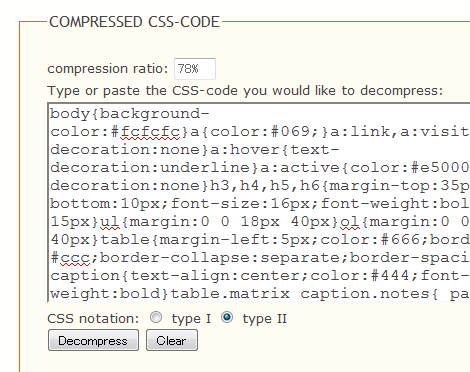Click the 'compression ratio:' label
This screenshot has height=372, width=470.
(x=108, y=69)
